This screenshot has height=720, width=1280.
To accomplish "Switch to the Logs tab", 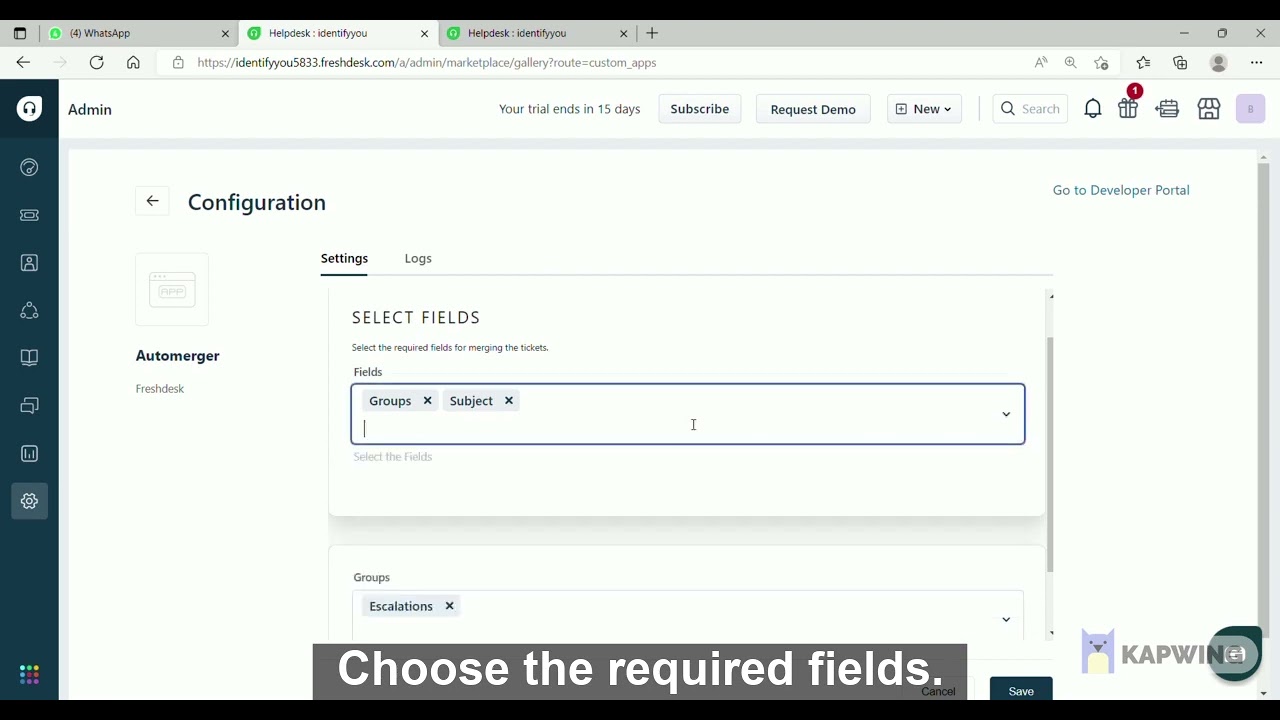I will [x=418, y=258].
